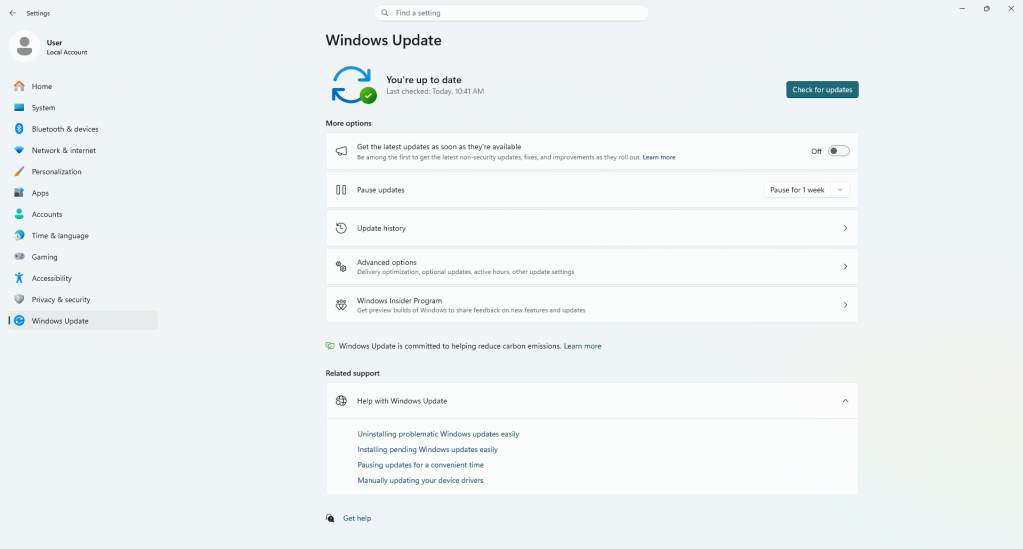The image size is (1023, 549).
Task: Click the Windows Update sidebar icon
Action: pyautogui.click(x=19, y=321)
